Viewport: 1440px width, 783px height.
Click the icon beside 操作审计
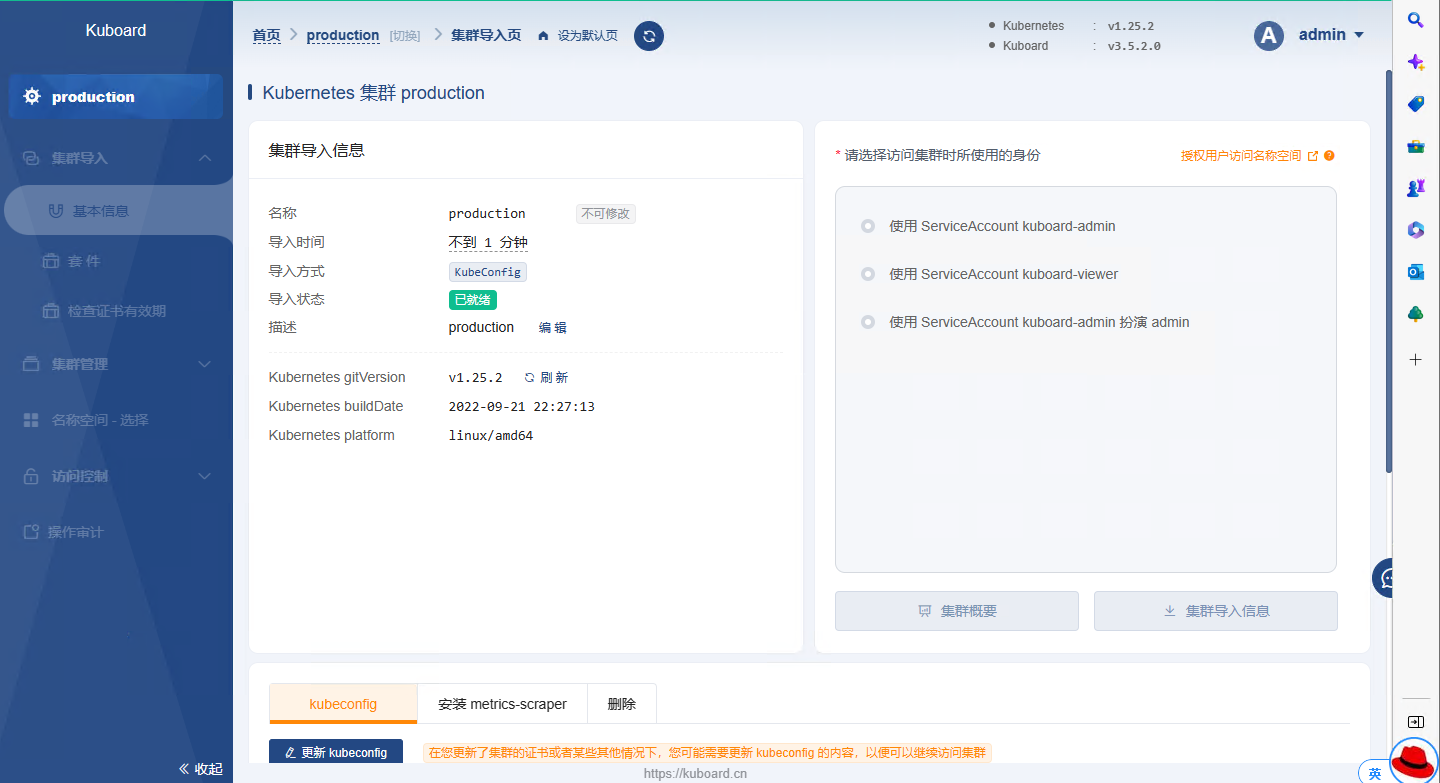tap(31, 532)
